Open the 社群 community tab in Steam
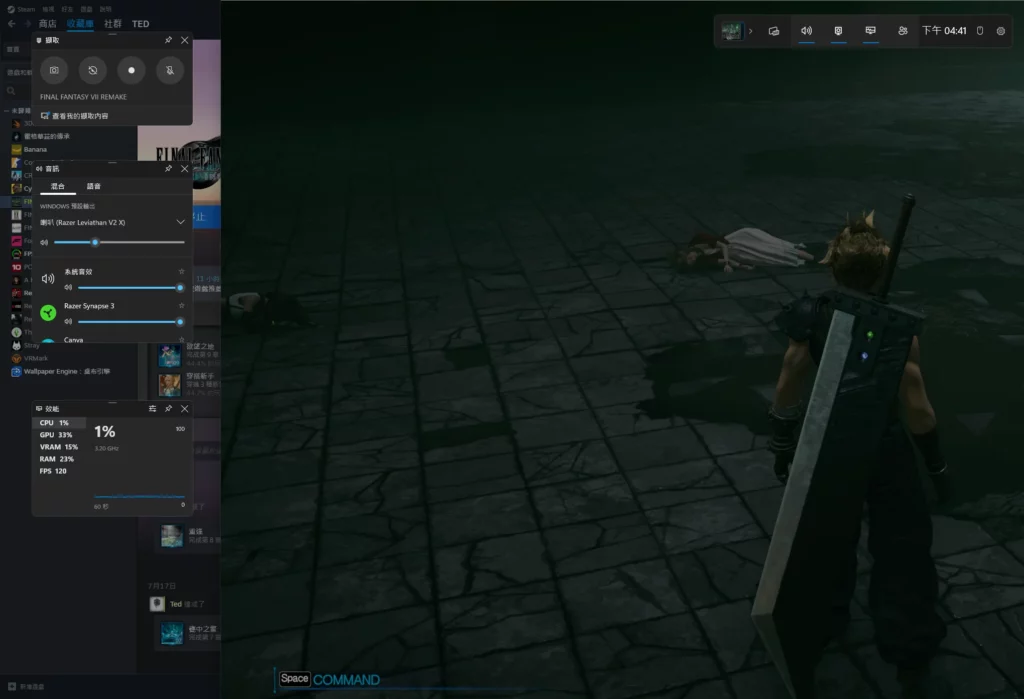Viewport: 1024px width, 699px height. [113, 23]
